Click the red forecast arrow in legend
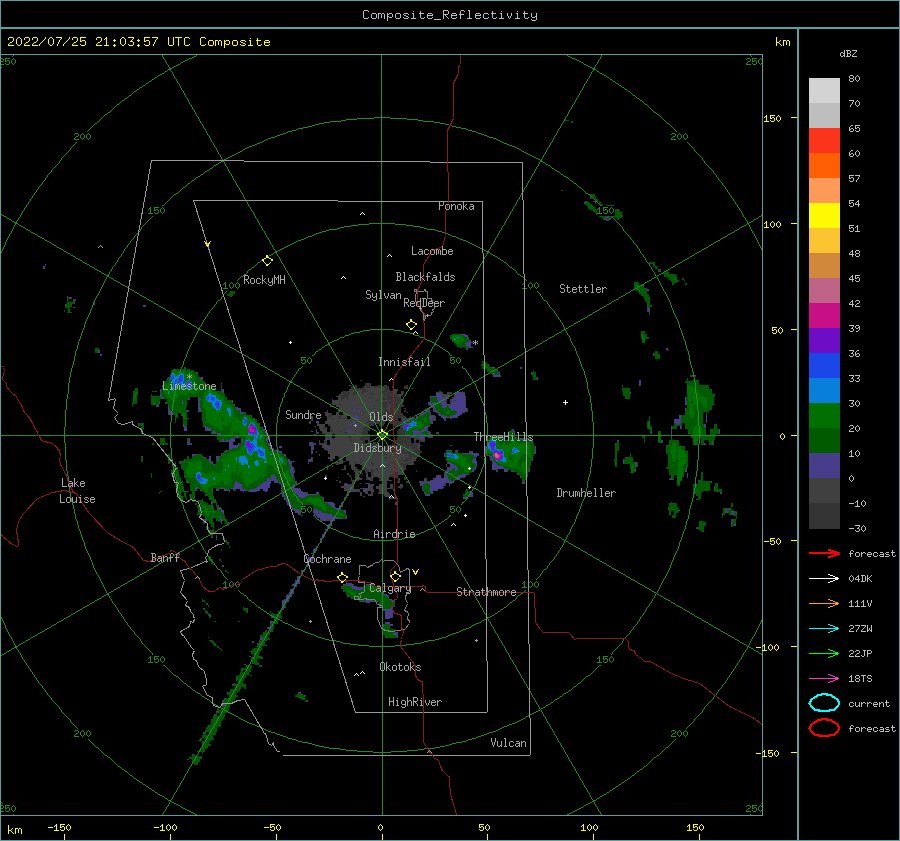 point(824,553)
